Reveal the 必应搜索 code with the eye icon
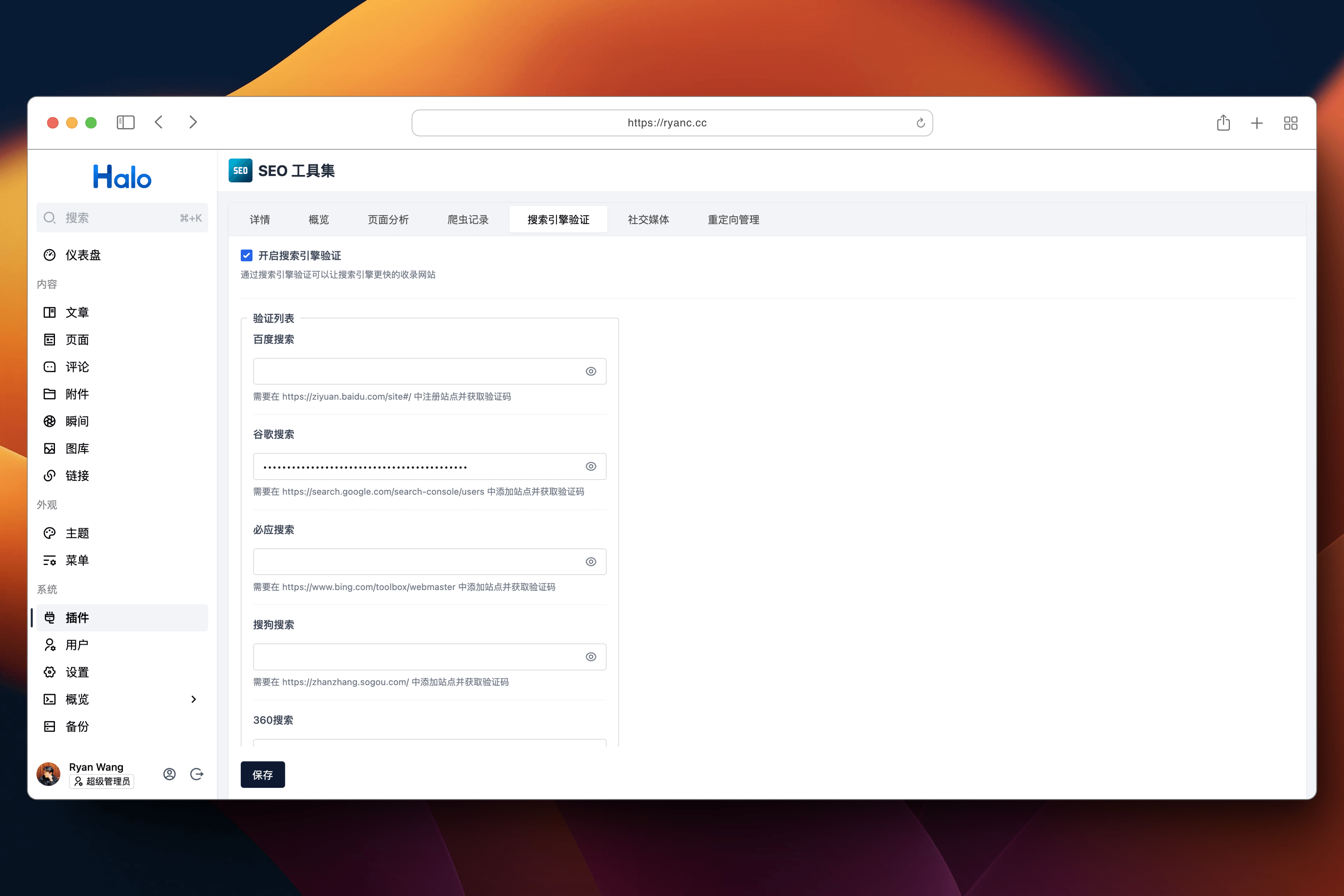 click(x=591, y=562)
